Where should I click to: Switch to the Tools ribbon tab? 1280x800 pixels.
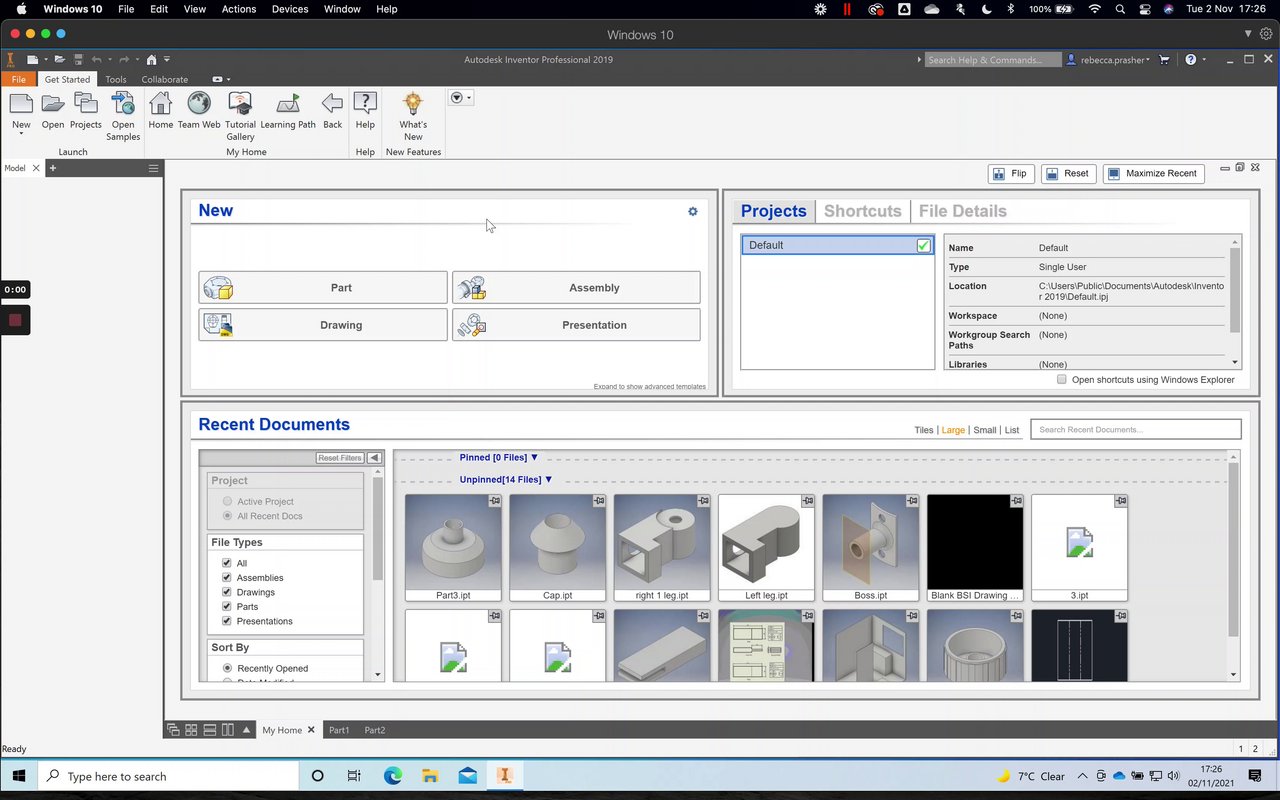coord(116,80)
